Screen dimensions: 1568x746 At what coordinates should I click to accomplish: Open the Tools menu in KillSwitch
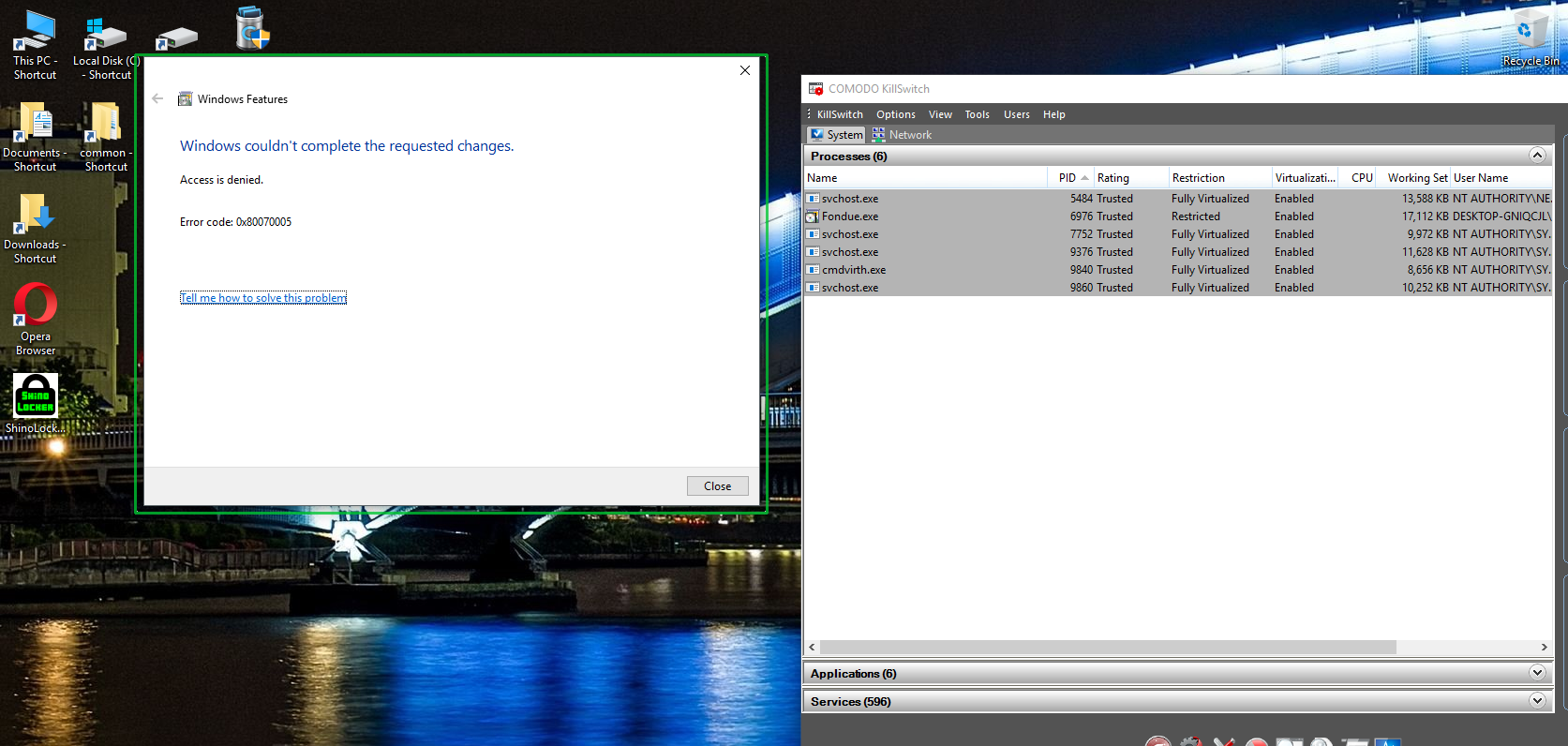(977, 114)
